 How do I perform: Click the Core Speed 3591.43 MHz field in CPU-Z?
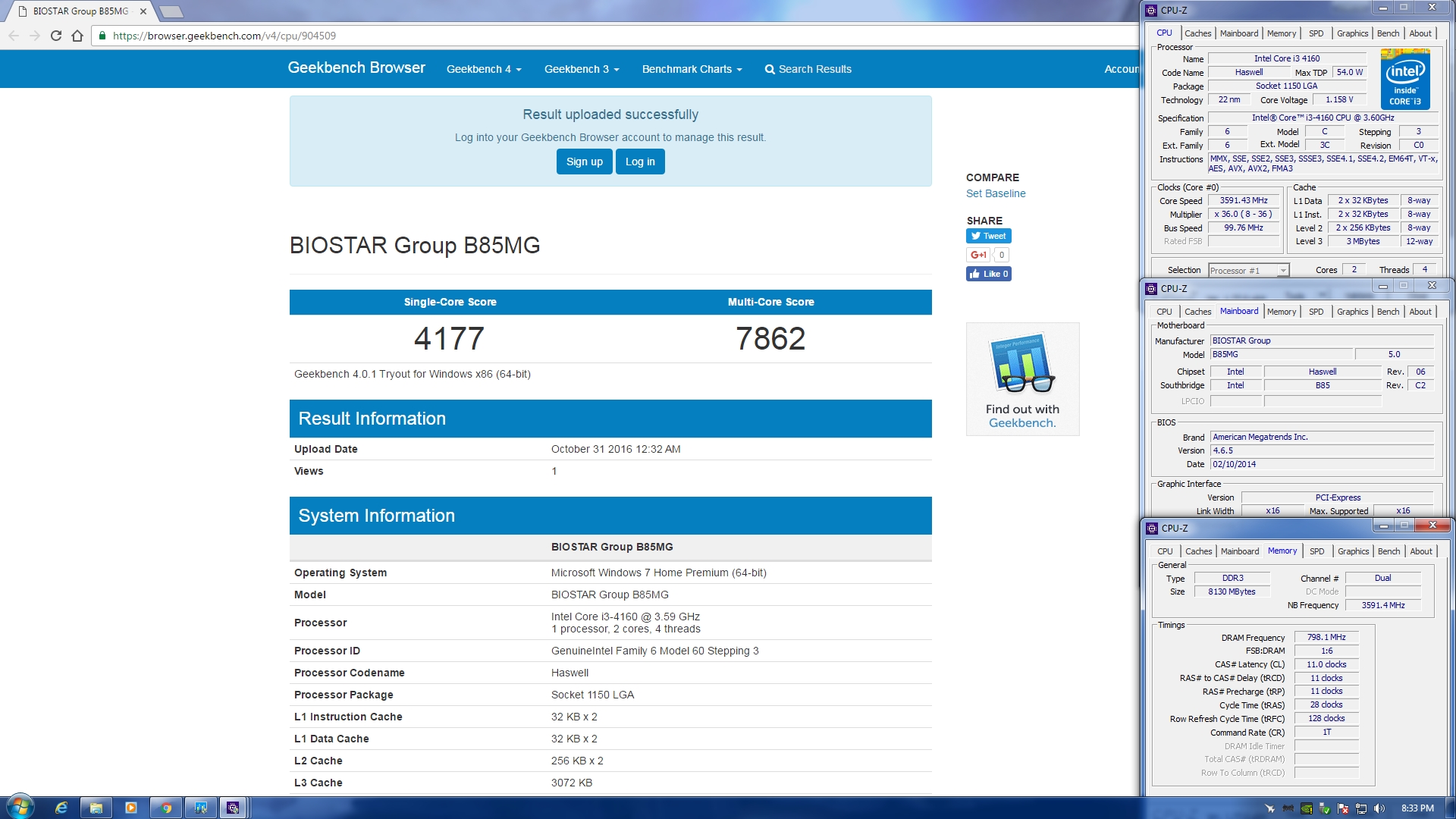point(1244,201)
